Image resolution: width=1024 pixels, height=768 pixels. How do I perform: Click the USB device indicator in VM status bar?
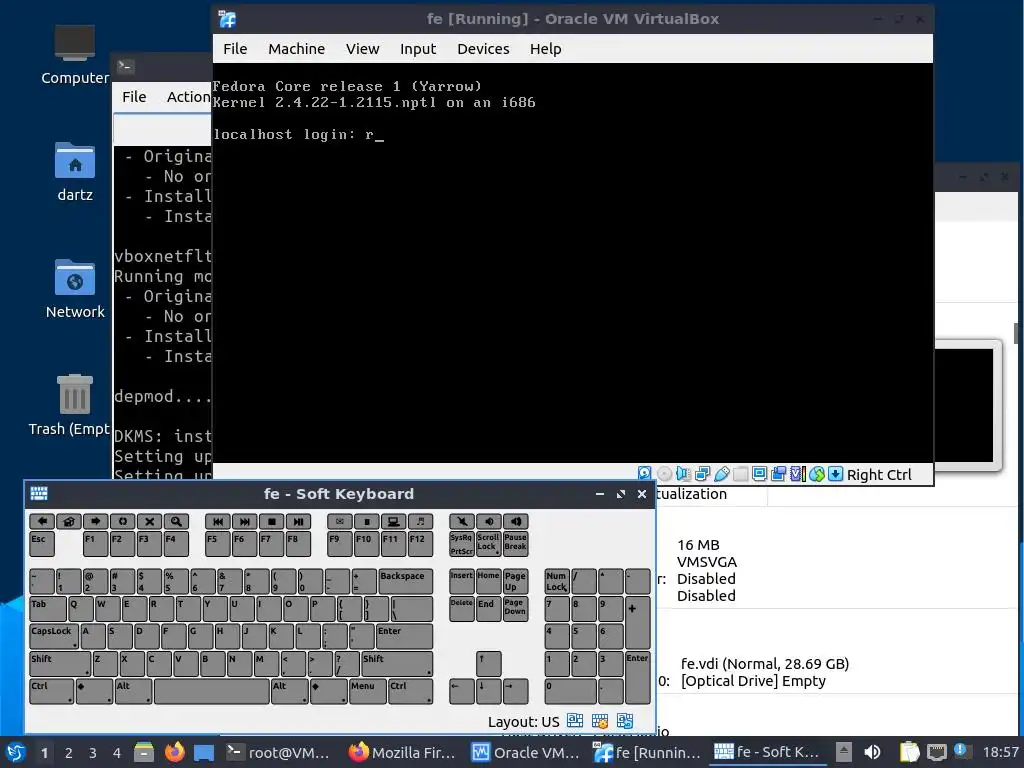pos(722,473)
